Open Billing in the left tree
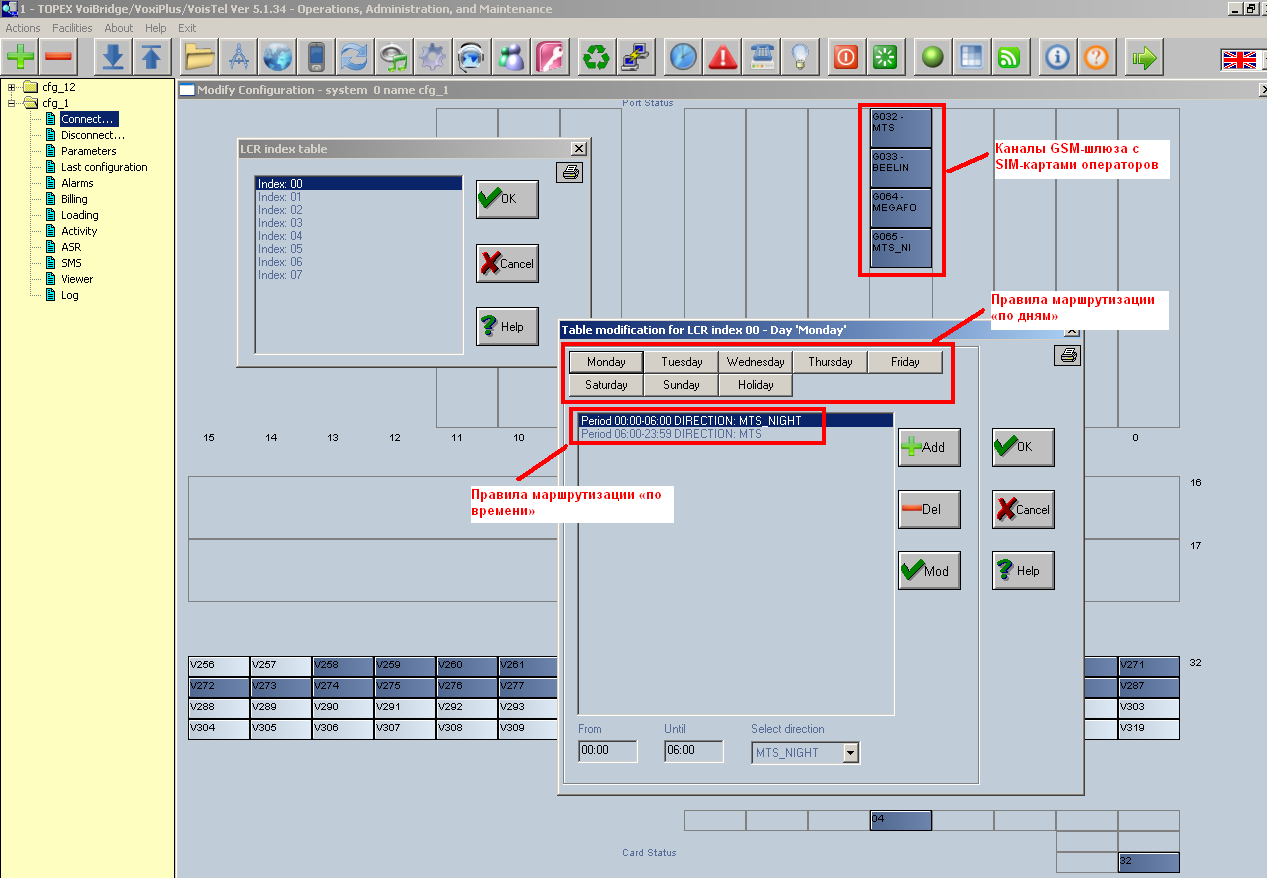Screen dimensions: 1267x878 coord(74,199)
